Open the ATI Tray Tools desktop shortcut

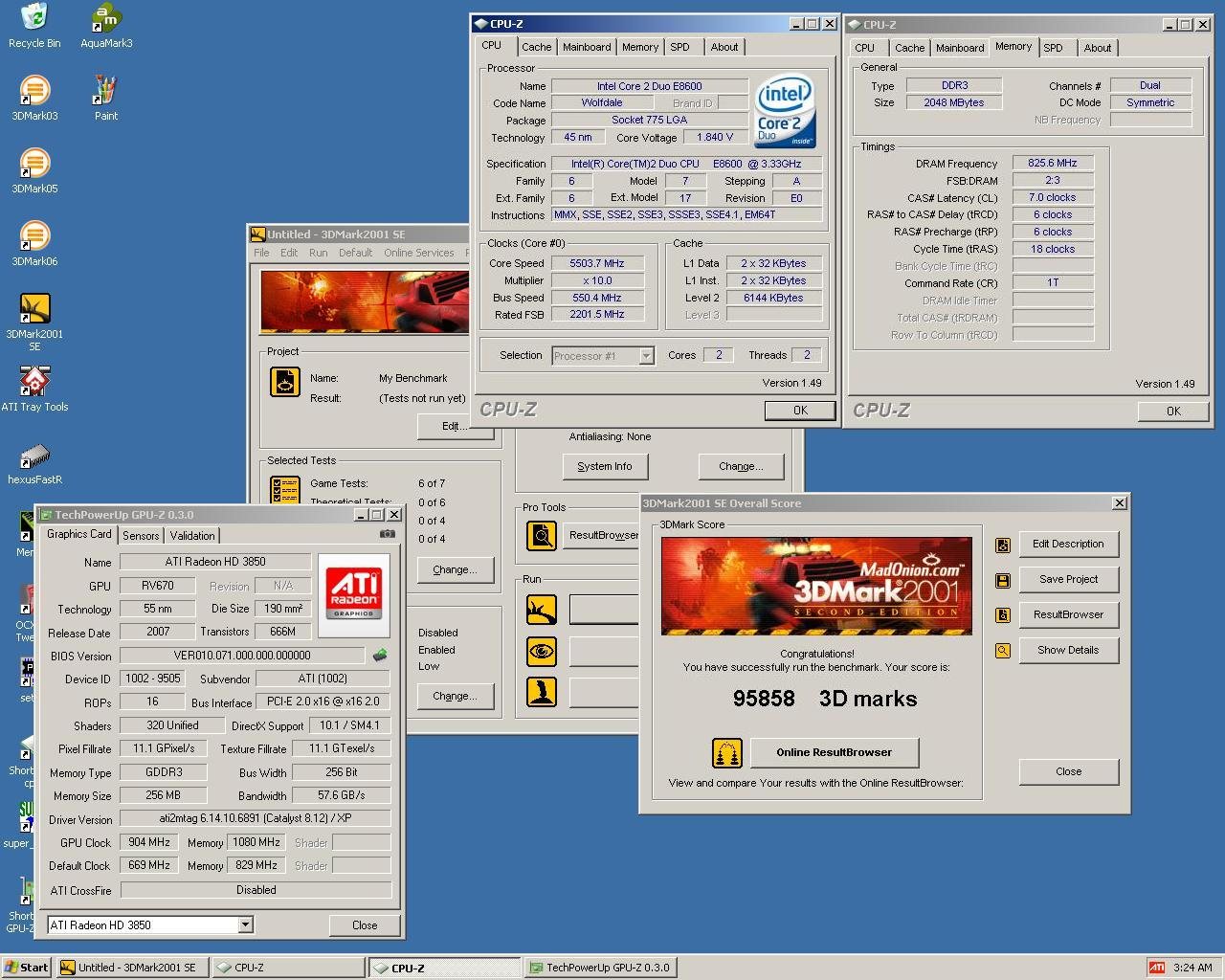[x=34, y=390]
